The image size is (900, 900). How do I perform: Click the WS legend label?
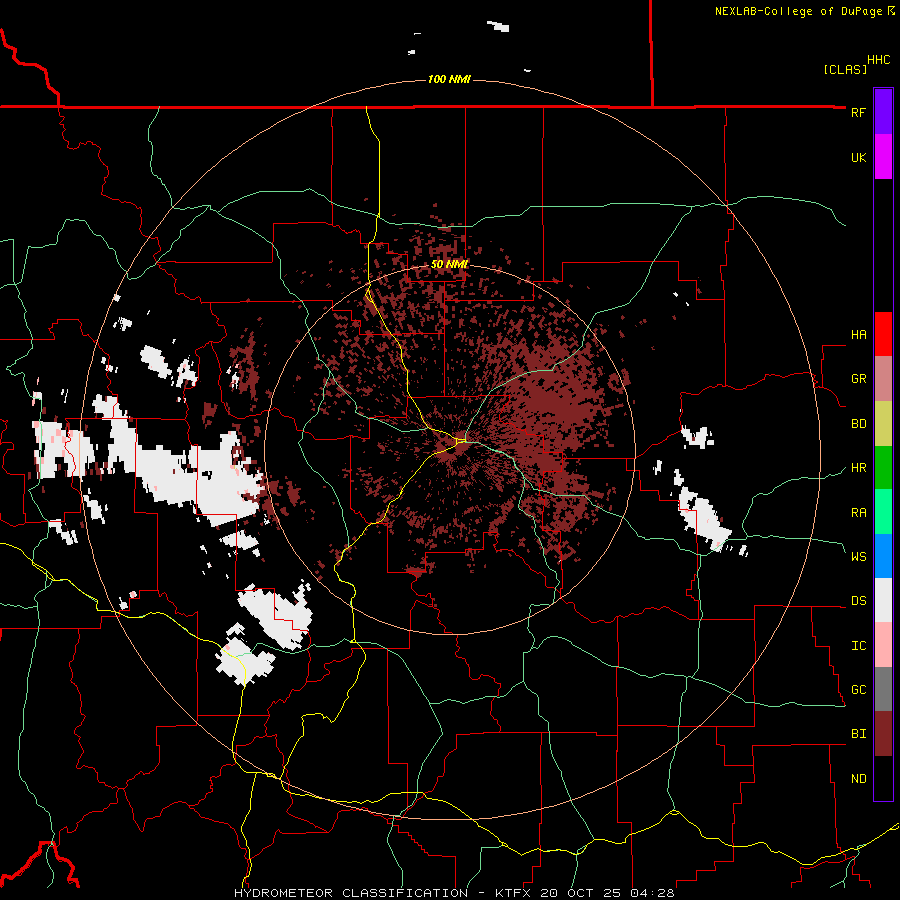pos(858,557)
